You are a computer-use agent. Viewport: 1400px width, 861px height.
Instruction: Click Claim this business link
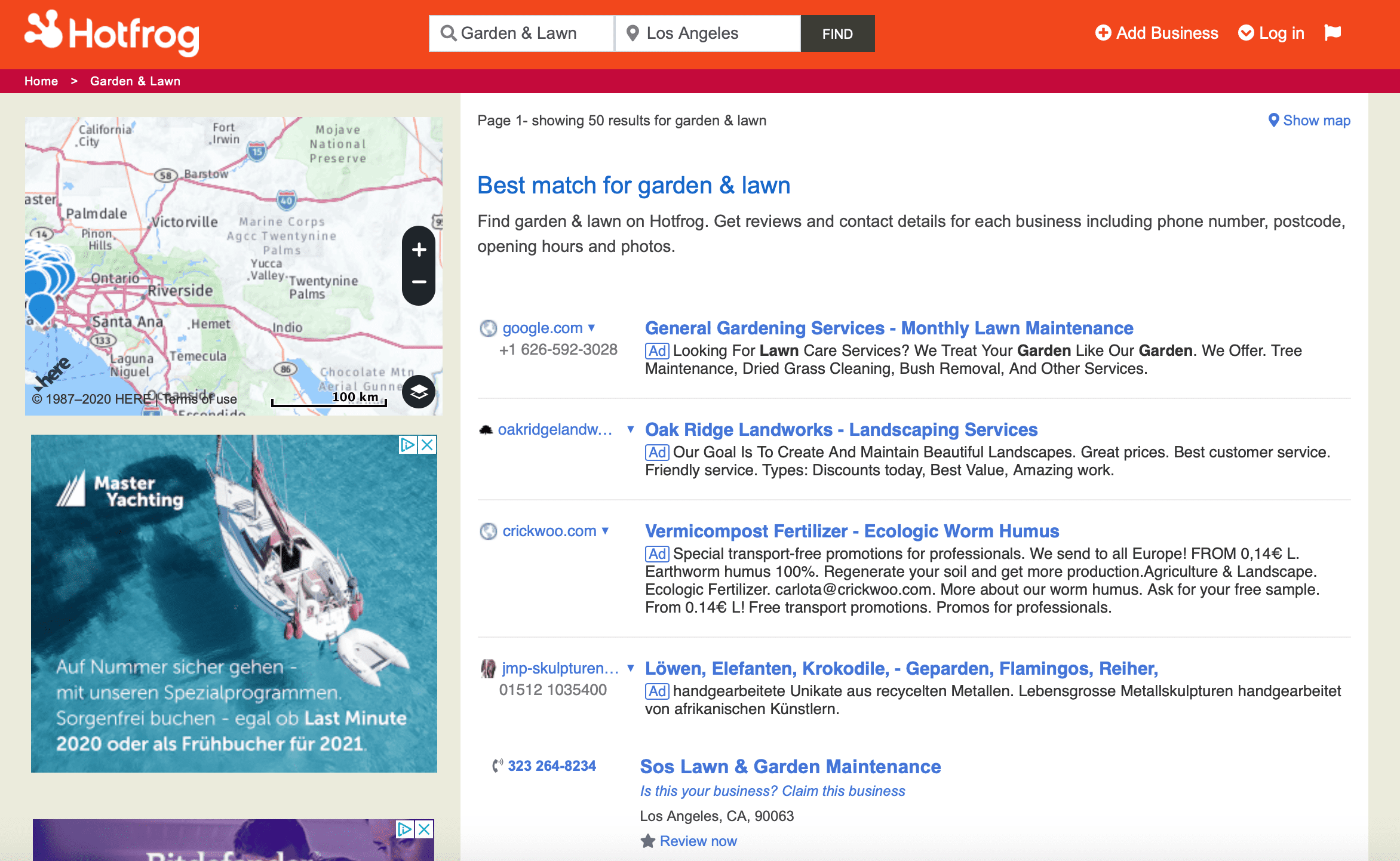pos(843,791)
